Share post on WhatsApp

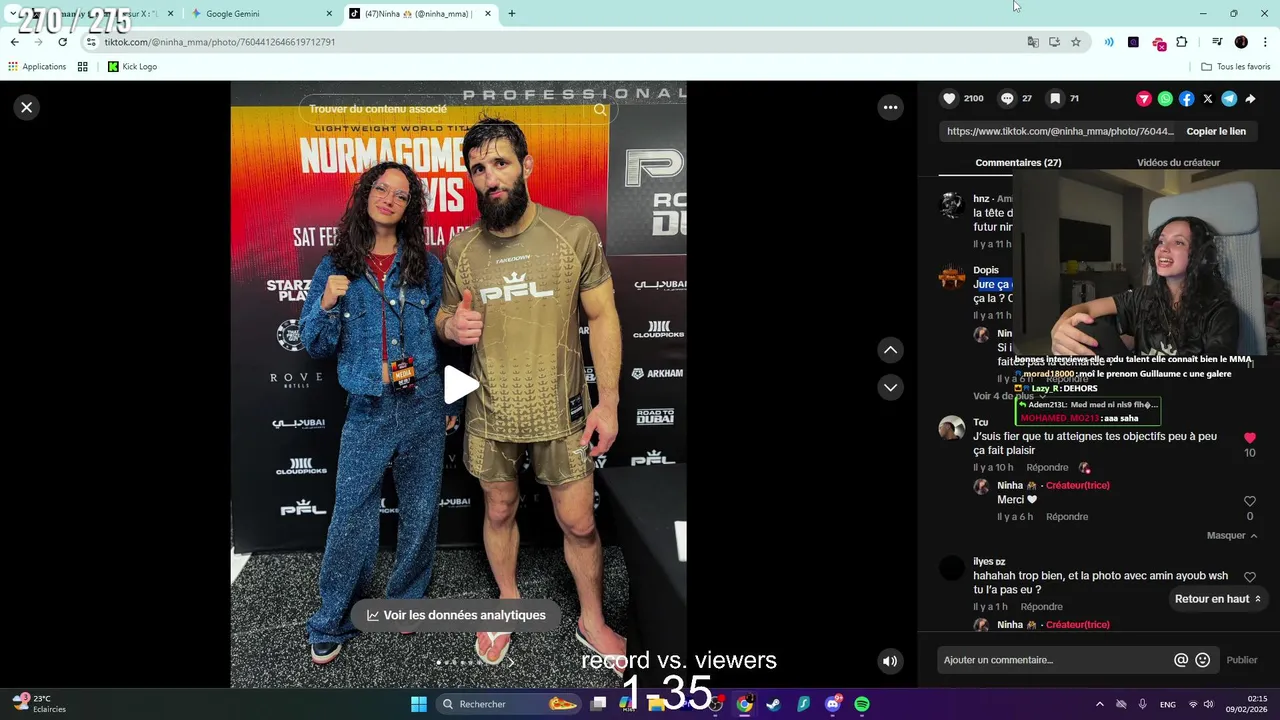[x=1165, y=99]
